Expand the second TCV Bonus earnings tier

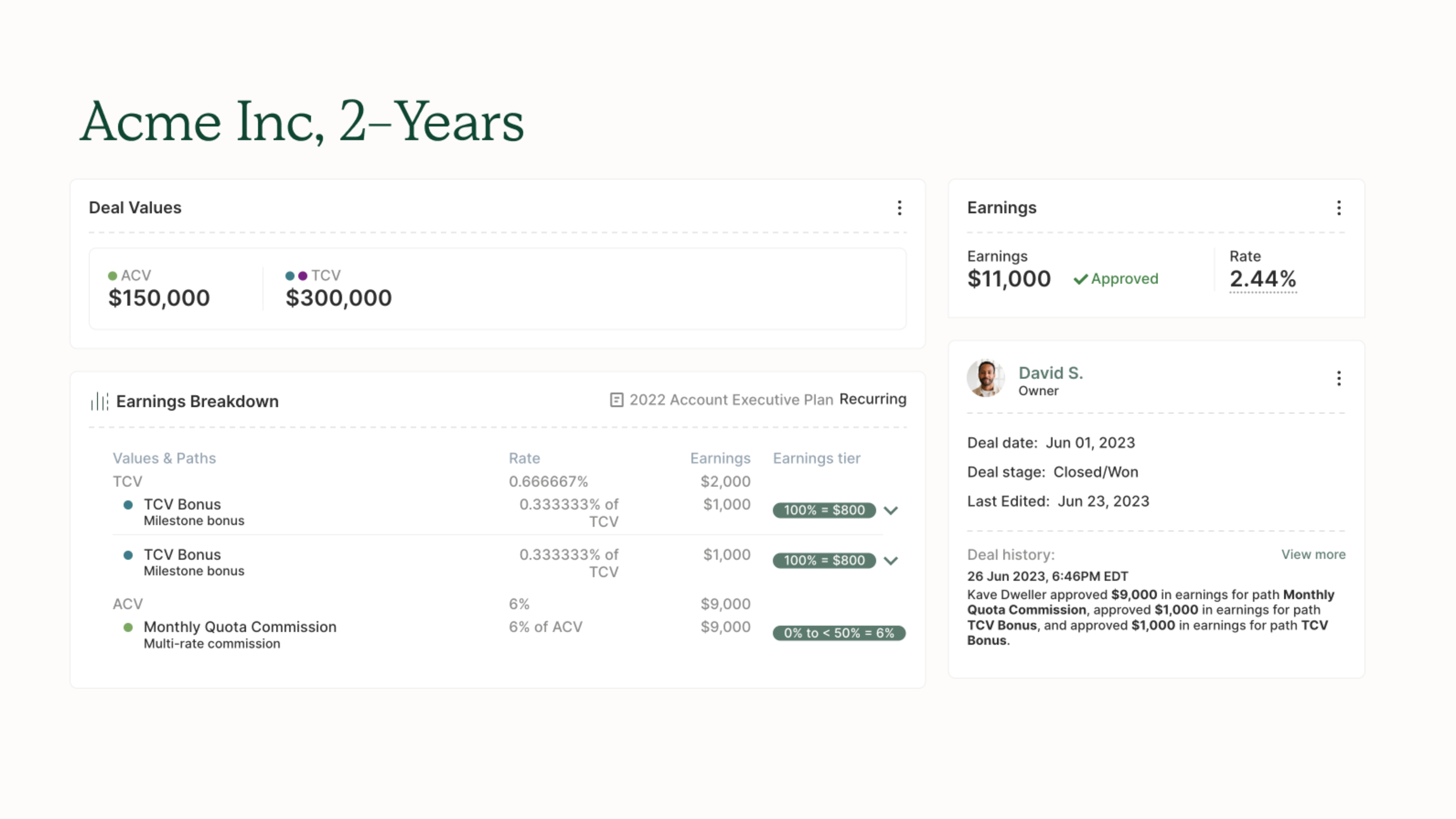(891, 561)
